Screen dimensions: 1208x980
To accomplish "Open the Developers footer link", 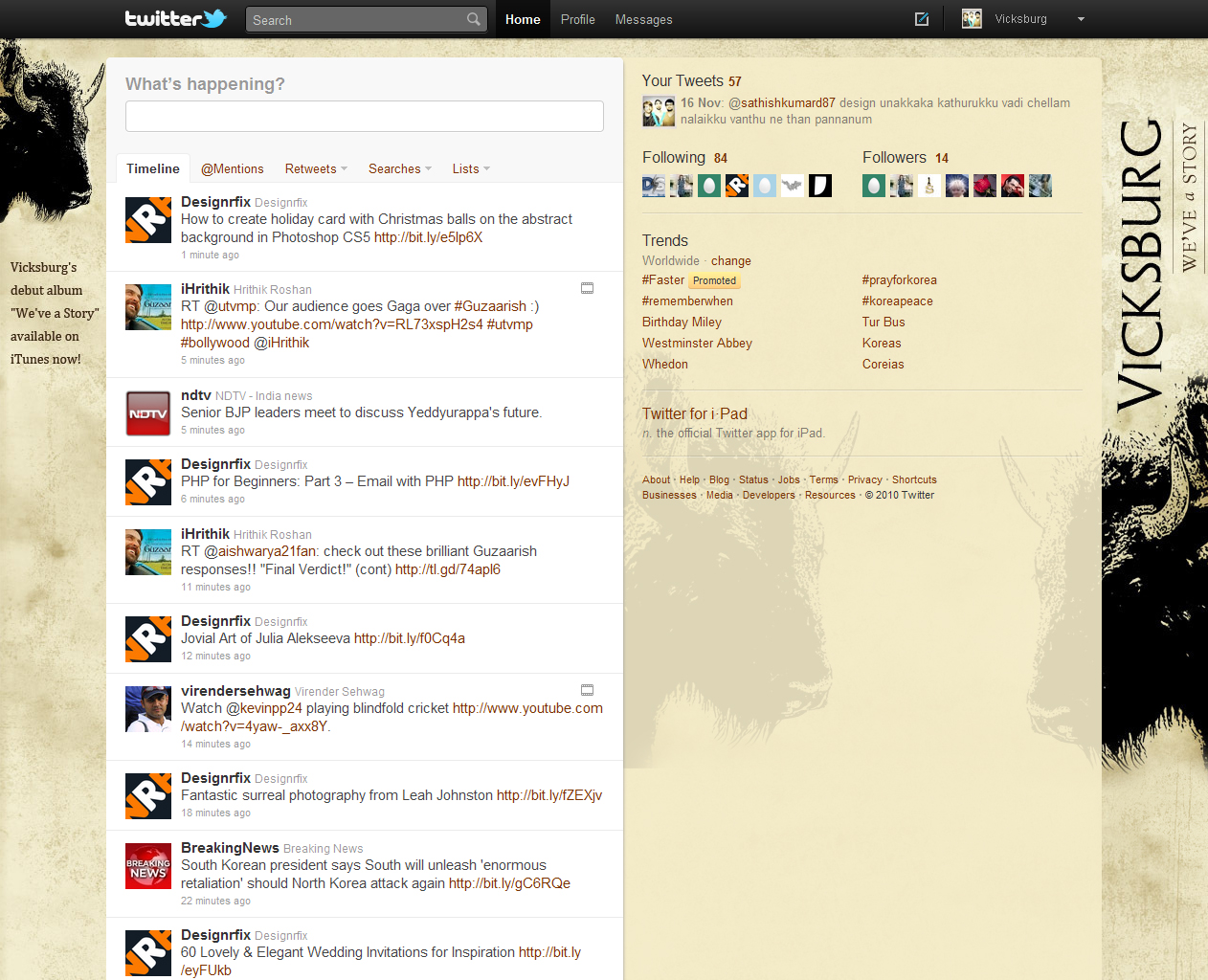I will [769, 495].
